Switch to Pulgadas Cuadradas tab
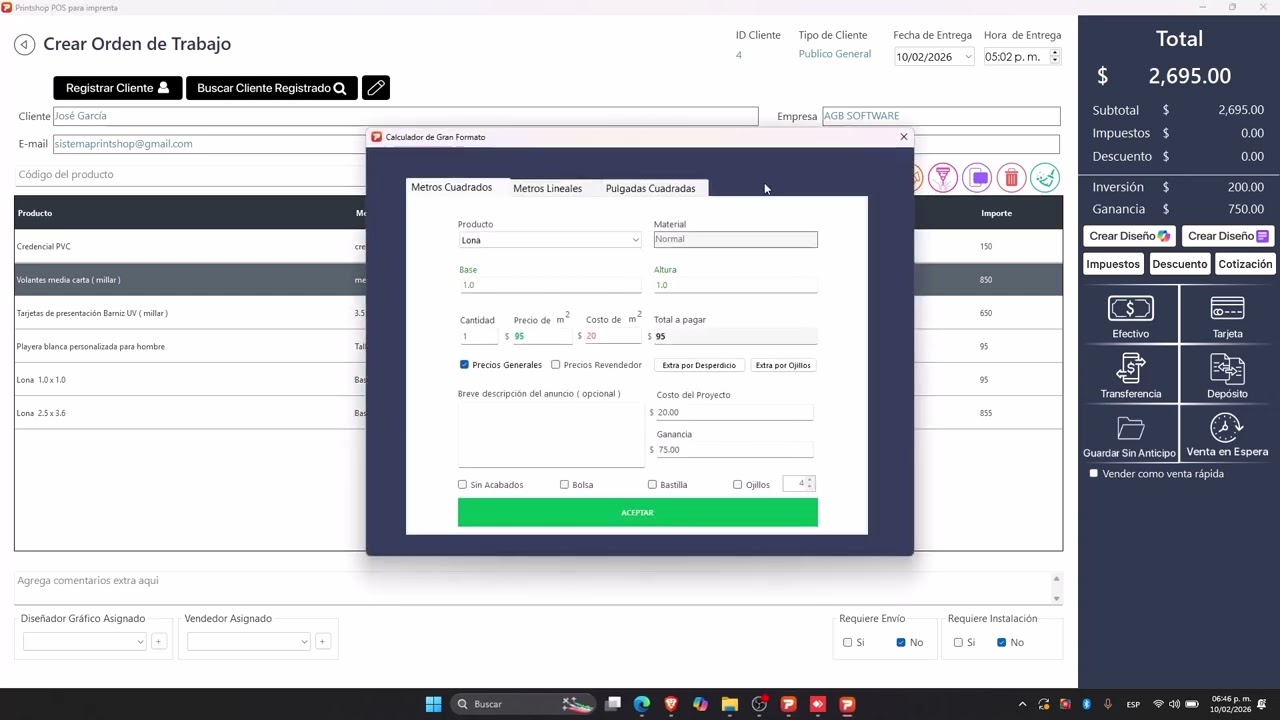The image size is (1280, 720). pyautogui.click(x=650, y=188)
